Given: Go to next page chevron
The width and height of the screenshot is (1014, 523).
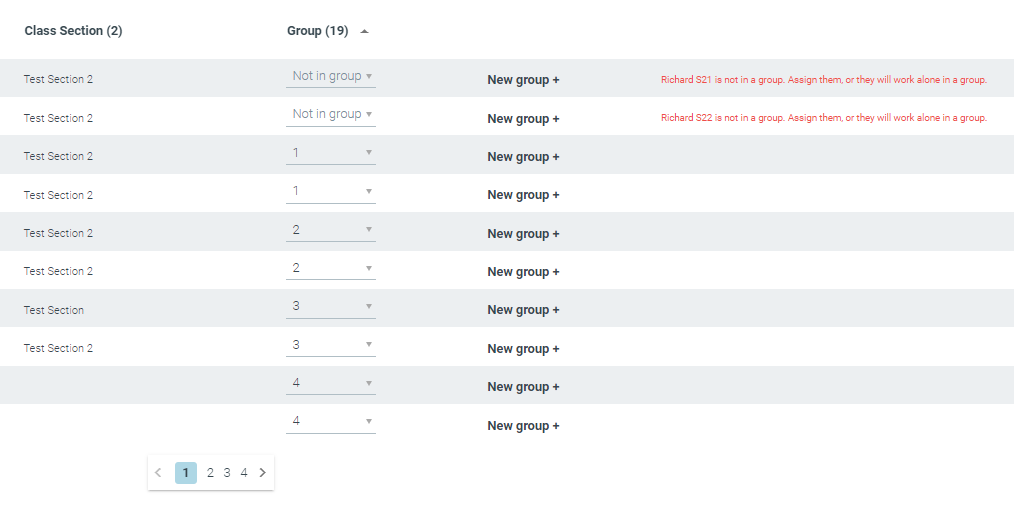Looking at the screenshot, I should tap(262, 473).
